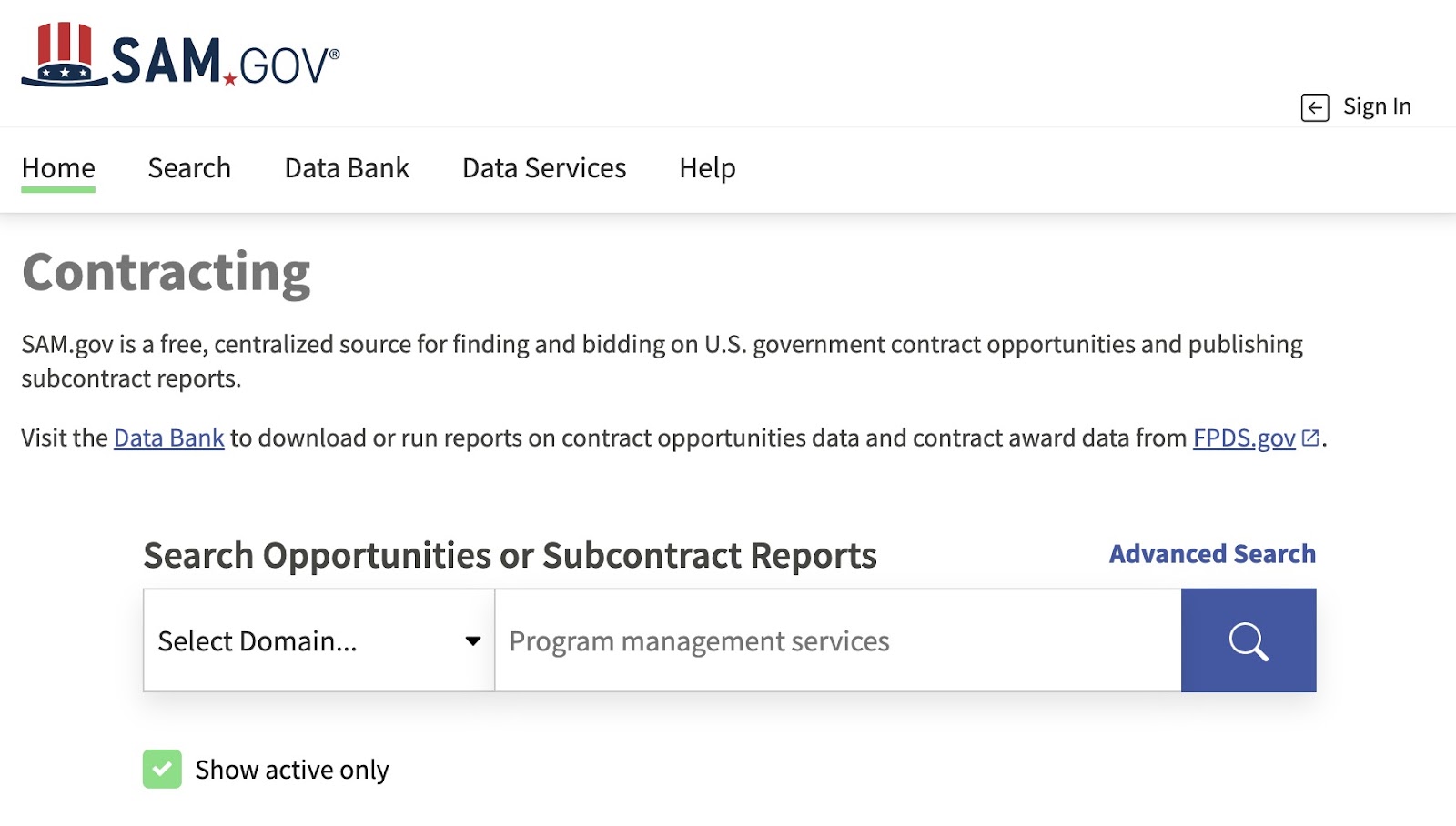1456x826 pixels.
Task: Click the Sign In text
Action: tap(1377, 106)
